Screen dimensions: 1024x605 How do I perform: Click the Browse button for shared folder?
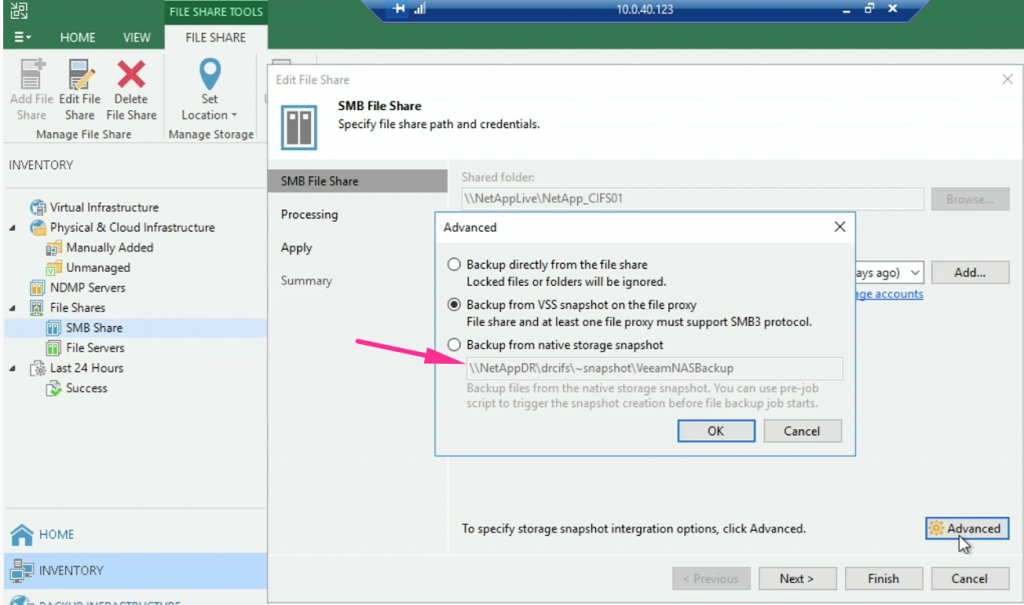[970, 199]
